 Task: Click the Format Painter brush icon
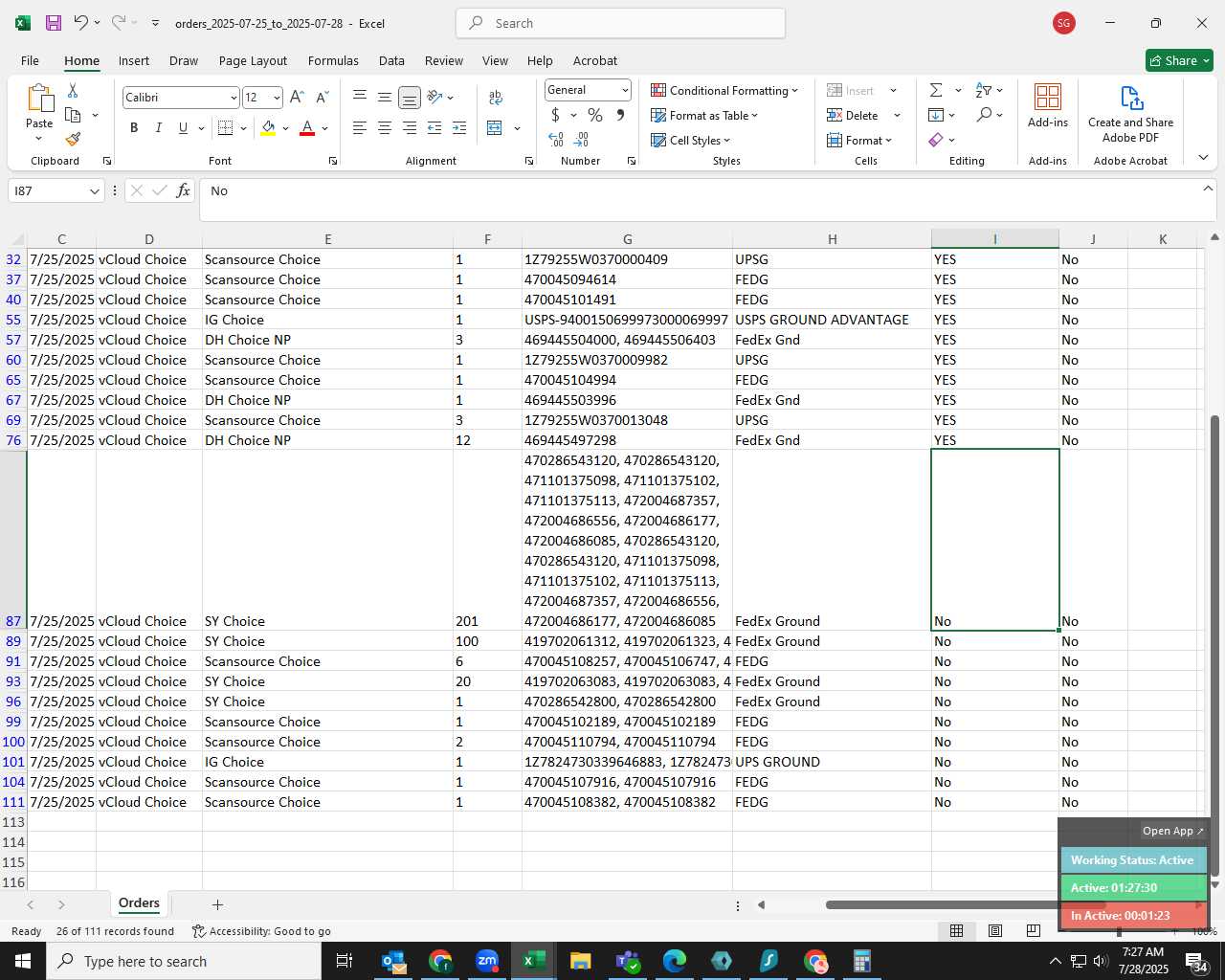point(73,140)
